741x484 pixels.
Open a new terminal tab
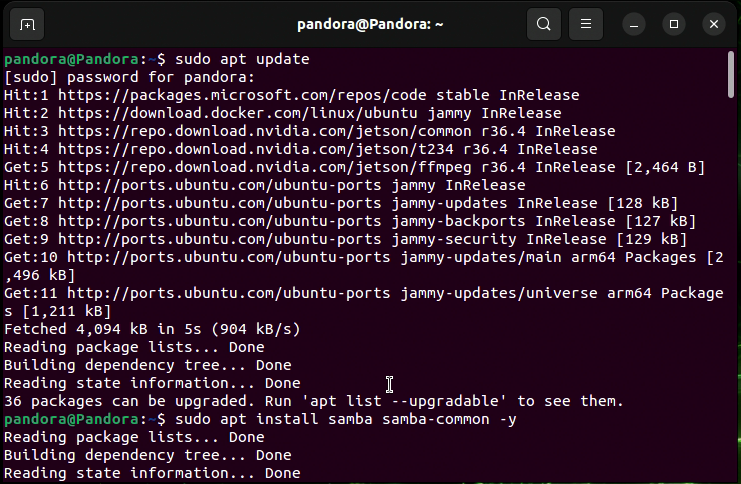(27, 24)
